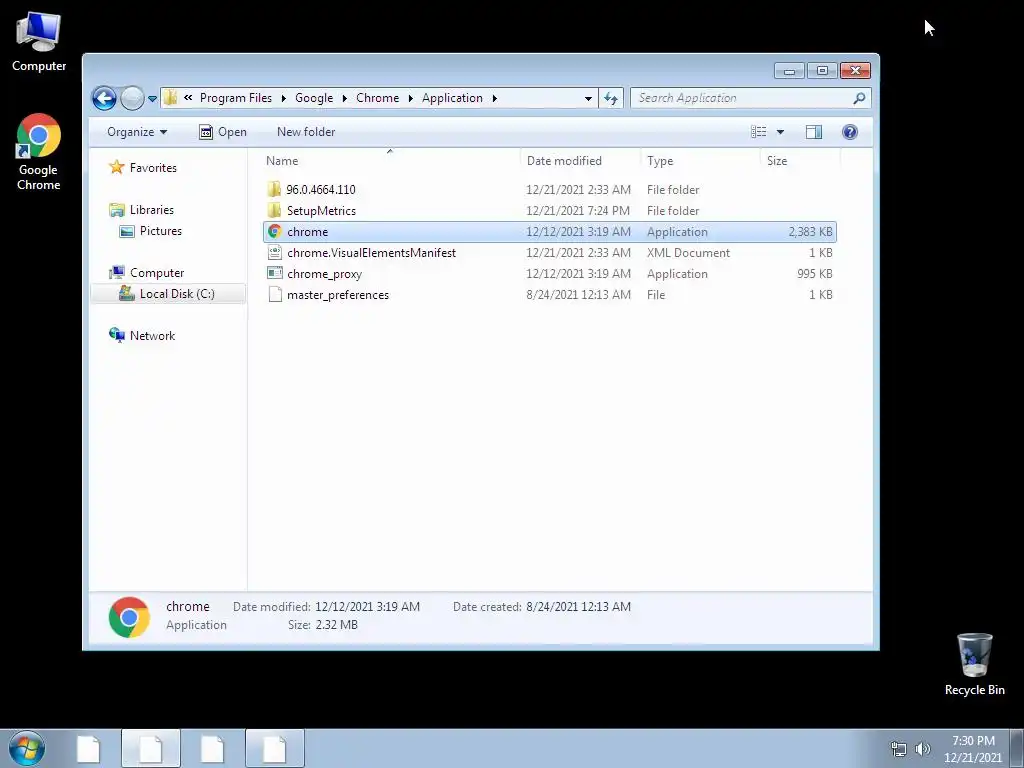Select Pictures library in navigation pane
1024x768 pixels.
(161, 231)
